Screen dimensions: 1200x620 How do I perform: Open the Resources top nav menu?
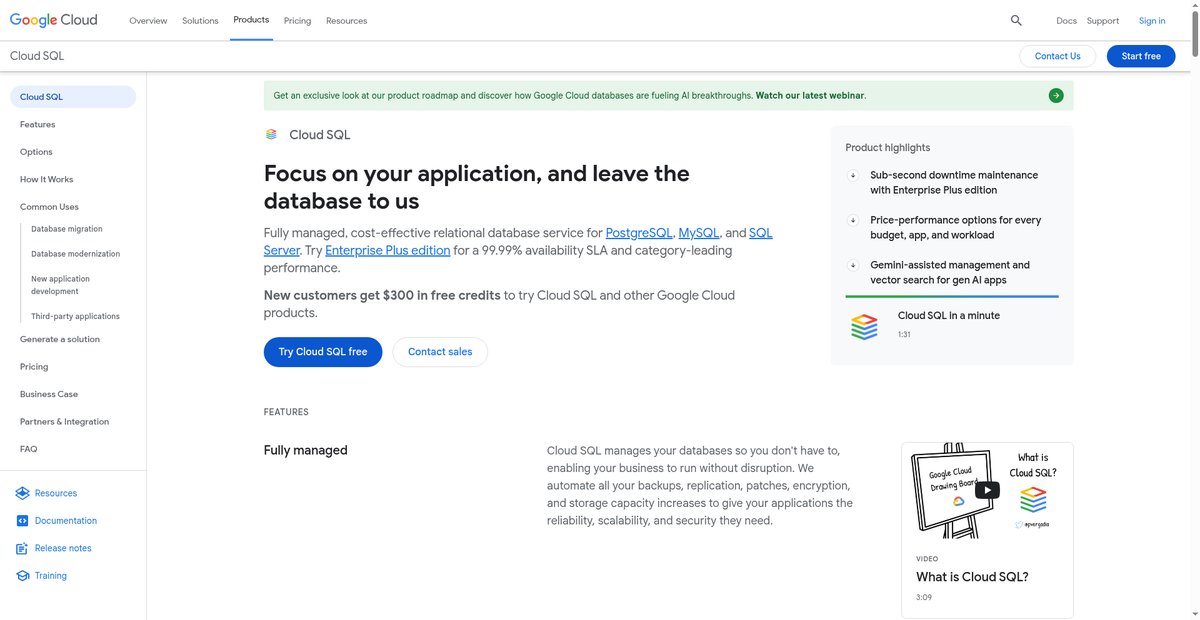[346, 20]
